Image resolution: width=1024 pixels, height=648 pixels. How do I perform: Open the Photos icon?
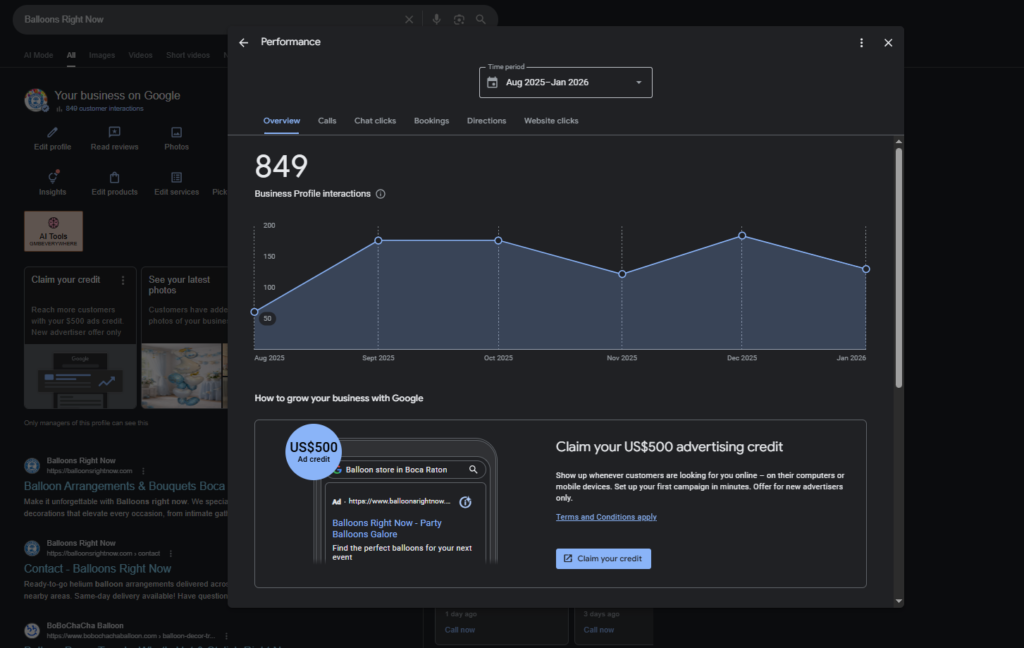[x=176, y=130]
